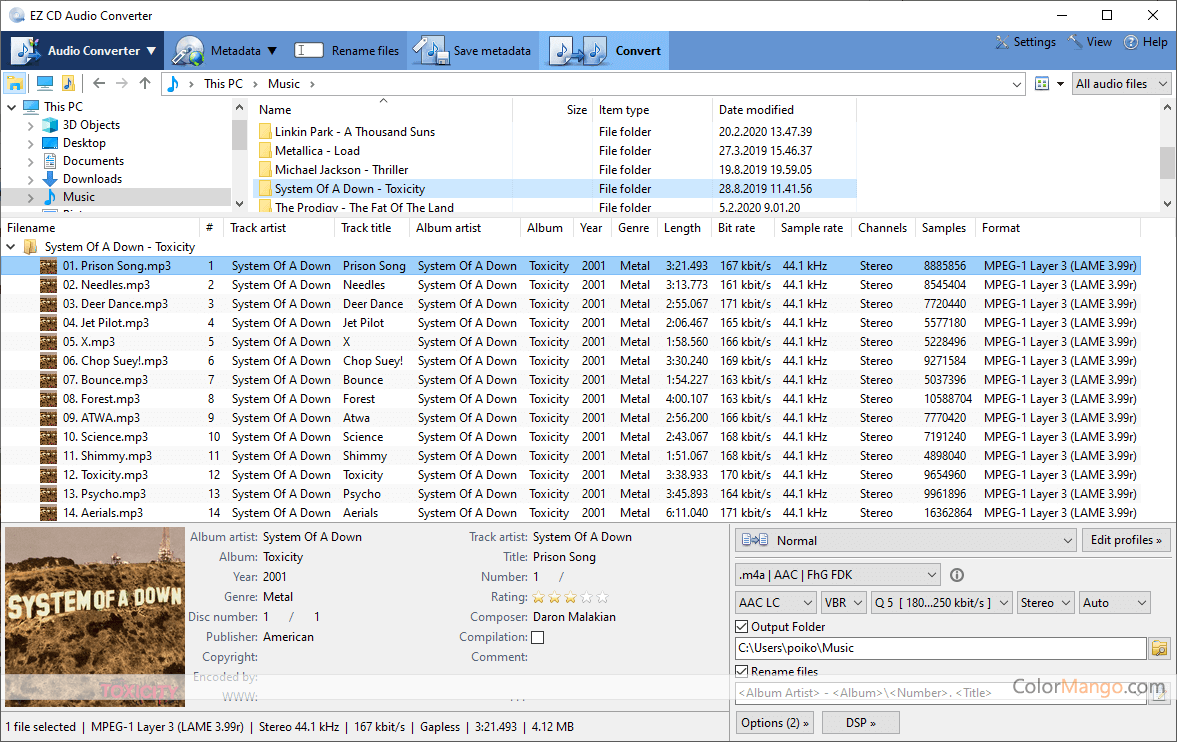The width and height of the screenshot is (1177, 742).
Task: Click the DSP button
Action: [860, 722]
